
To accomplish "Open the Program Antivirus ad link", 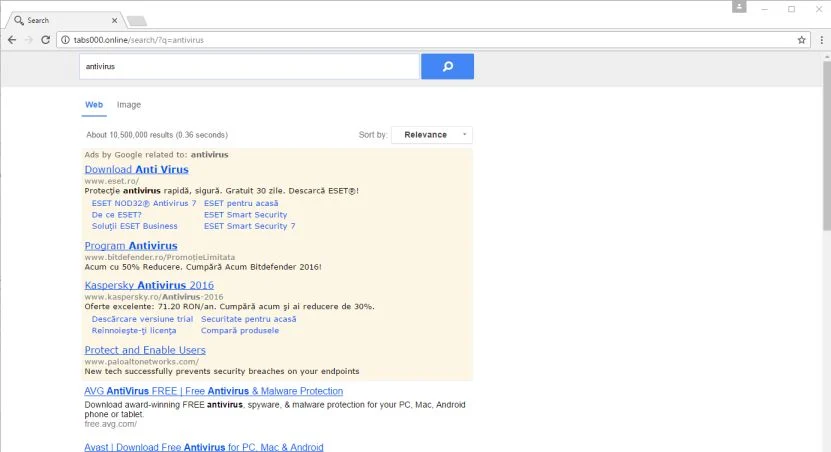I will 131,246.
